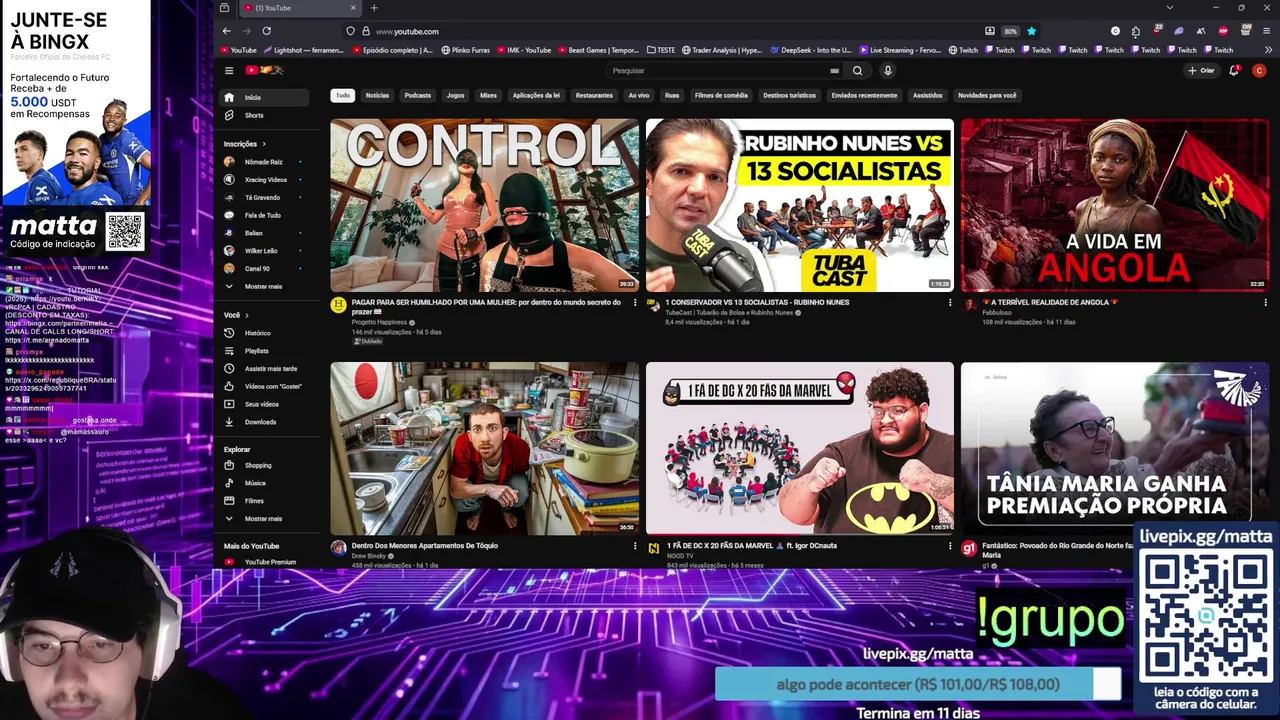Open more options for PAGAR PARA SER HUMILHADO video
The width and height of the screenshot is (1280, 720).
coord(634,303)
